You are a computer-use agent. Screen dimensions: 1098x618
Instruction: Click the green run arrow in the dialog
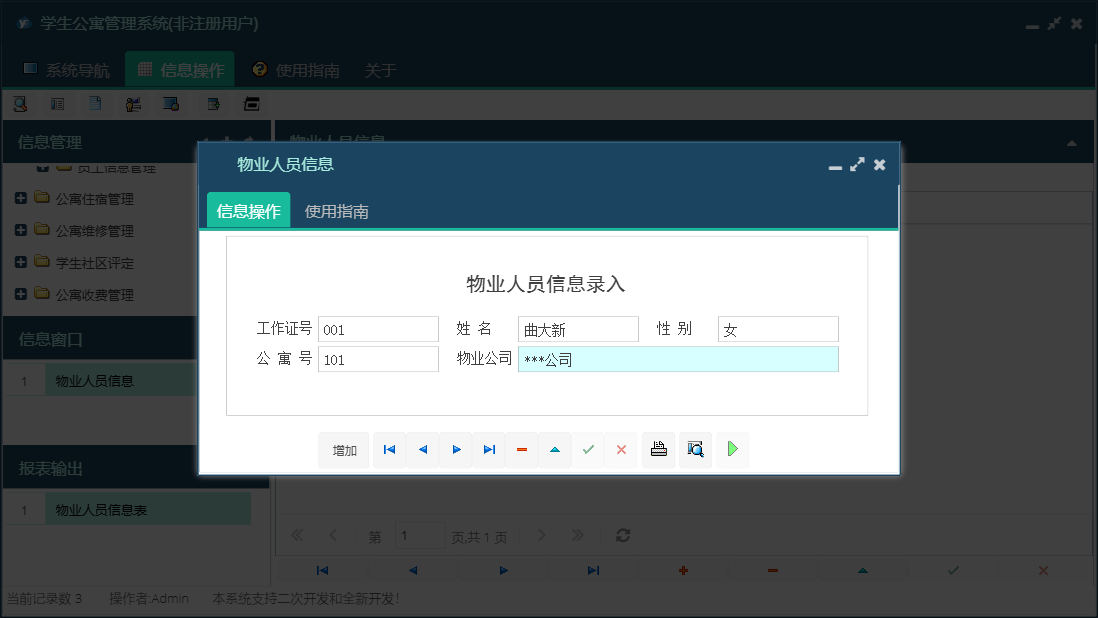pyautogui.click(x=732, y=449)
